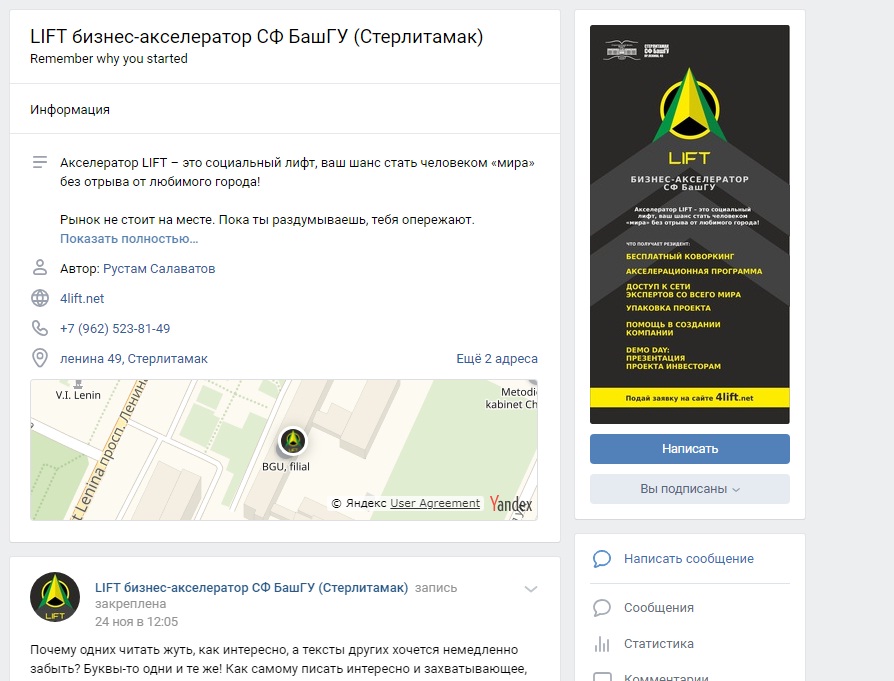
Task: Click the phone handset icon
Action: (40, 328)
